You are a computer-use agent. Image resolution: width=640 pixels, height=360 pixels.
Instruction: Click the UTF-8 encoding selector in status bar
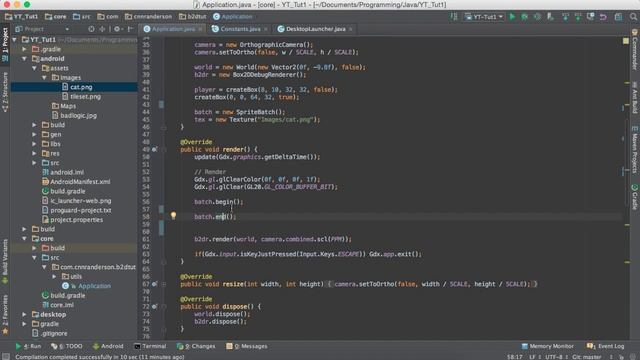click(x=556, y=357)
